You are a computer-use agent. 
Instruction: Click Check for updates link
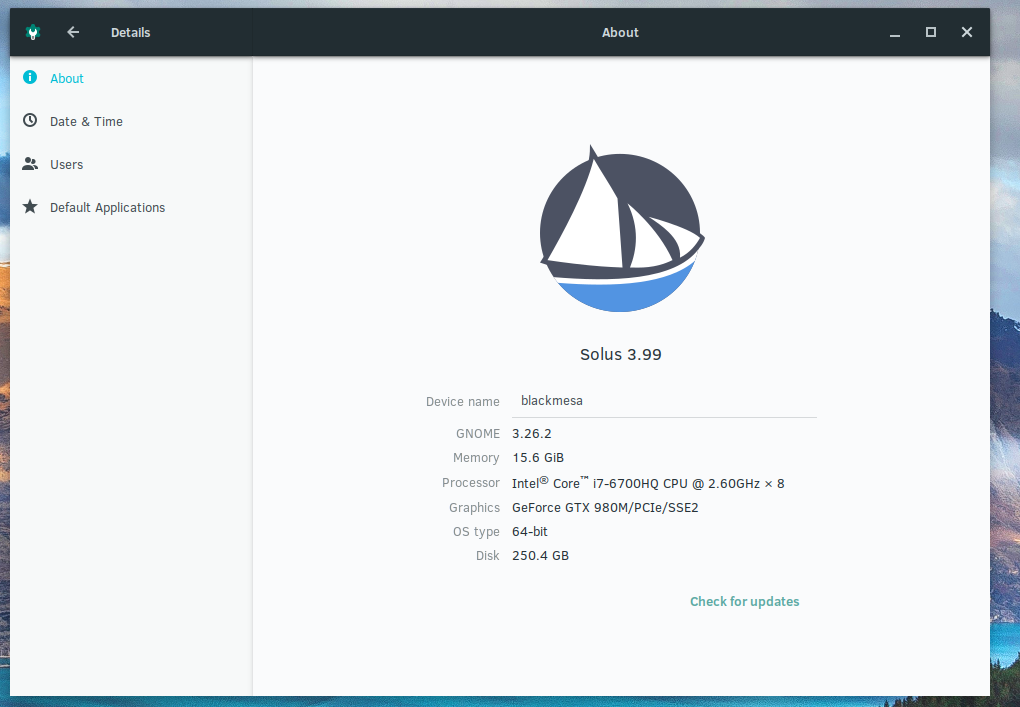point(744,602)
